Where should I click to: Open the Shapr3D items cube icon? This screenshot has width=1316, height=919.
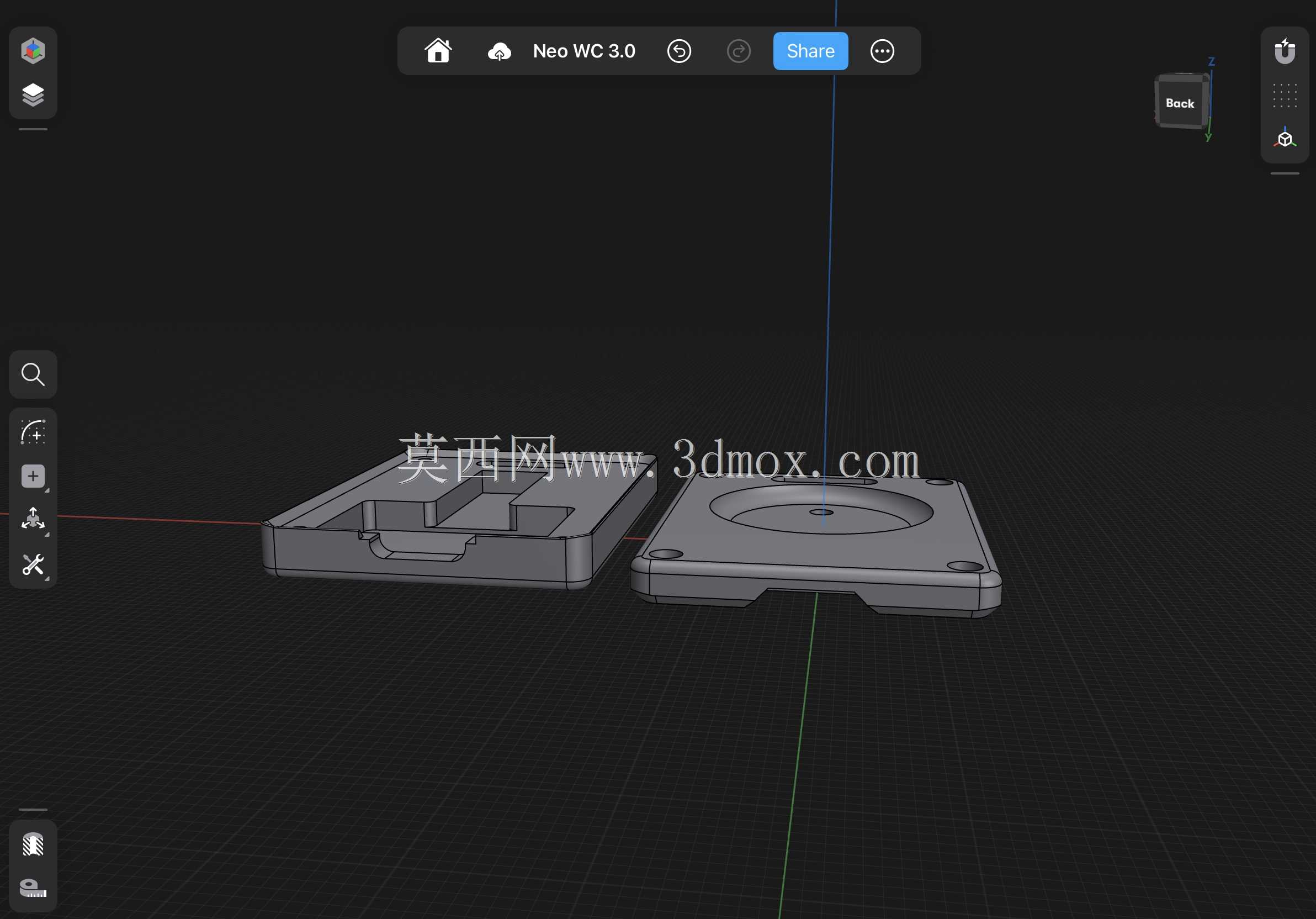[33, 51]
